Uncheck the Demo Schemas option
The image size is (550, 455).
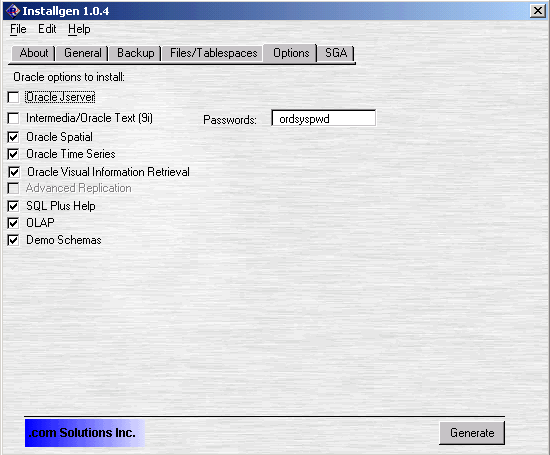(x=13, y=240)
